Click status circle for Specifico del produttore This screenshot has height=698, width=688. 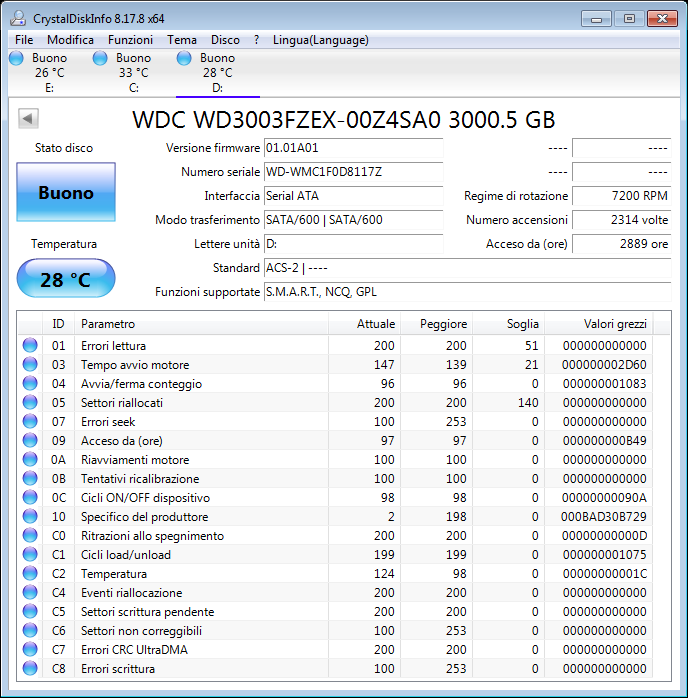(30, 516)
